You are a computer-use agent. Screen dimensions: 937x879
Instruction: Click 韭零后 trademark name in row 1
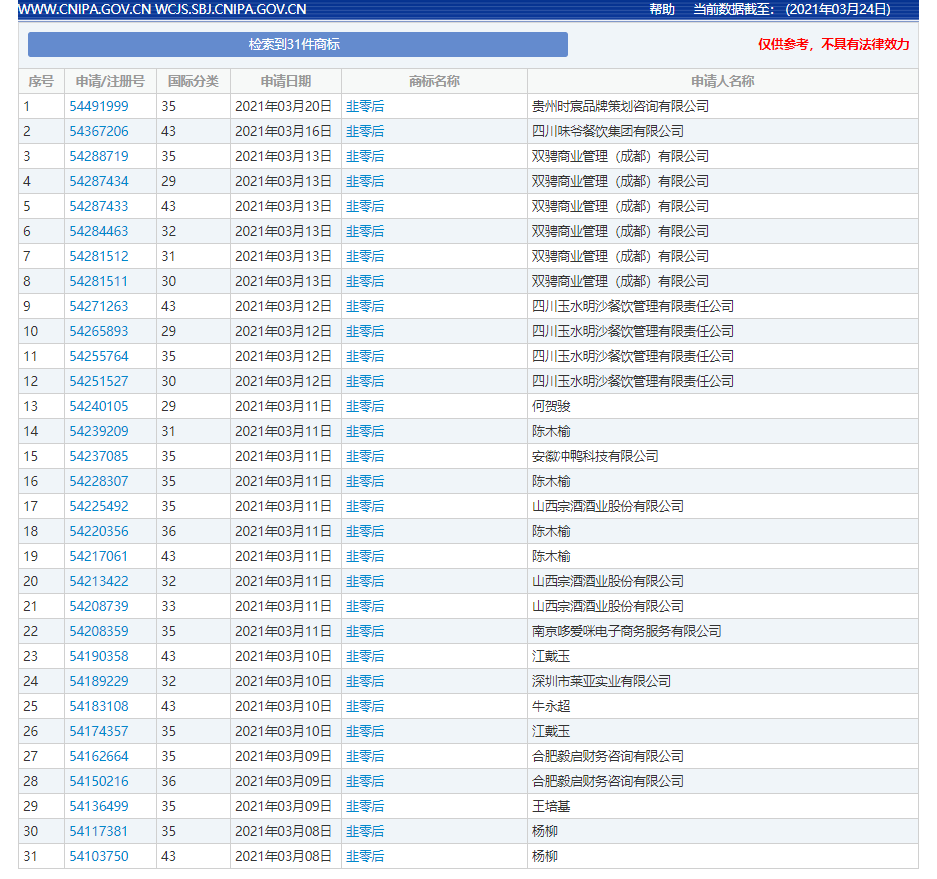click(x=365, y=106)
